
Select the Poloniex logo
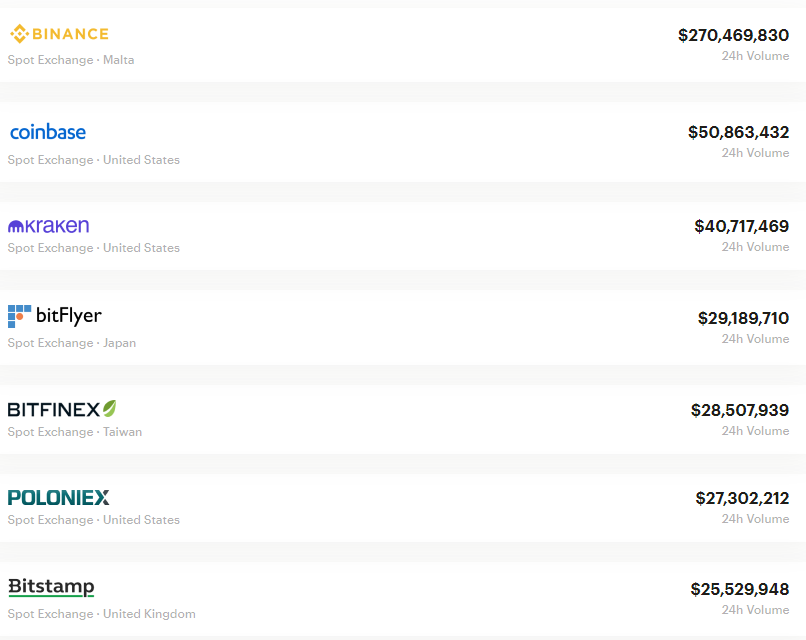[x=58, y=497]
